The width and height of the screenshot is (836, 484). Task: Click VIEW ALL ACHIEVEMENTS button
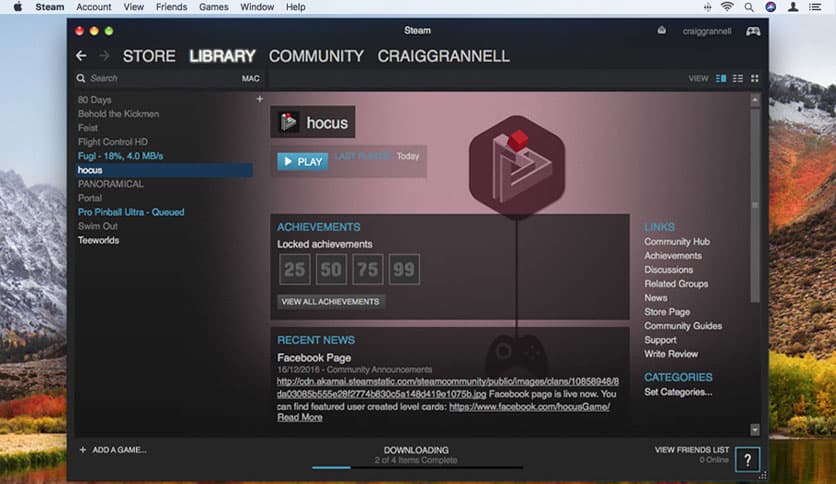pyautogui.click(x=331, y=302)
